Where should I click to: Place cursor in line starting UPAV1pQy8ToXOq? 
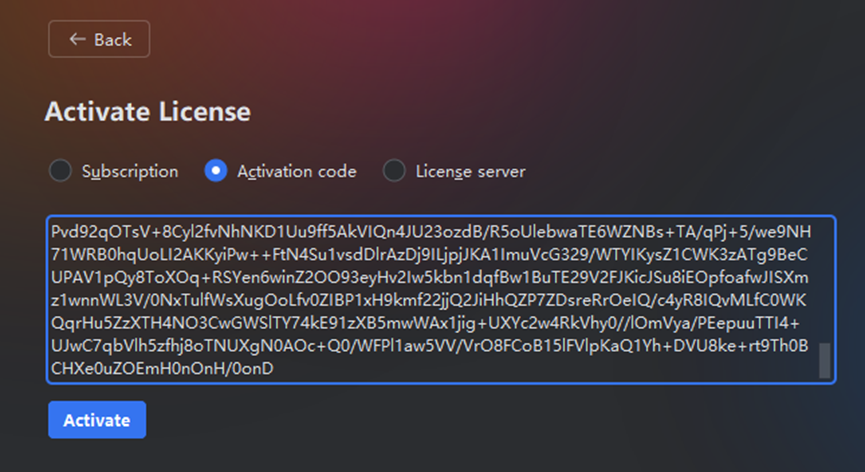click(x=430, y=277)
